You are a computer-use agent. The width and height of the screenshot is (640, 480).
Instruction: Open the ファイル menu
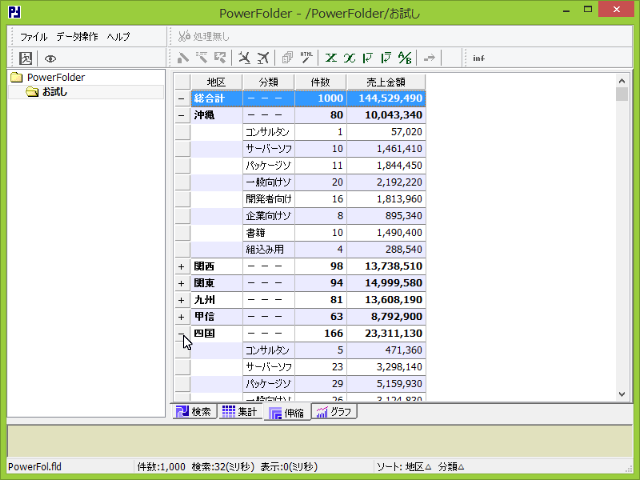(x=34, y=37)
